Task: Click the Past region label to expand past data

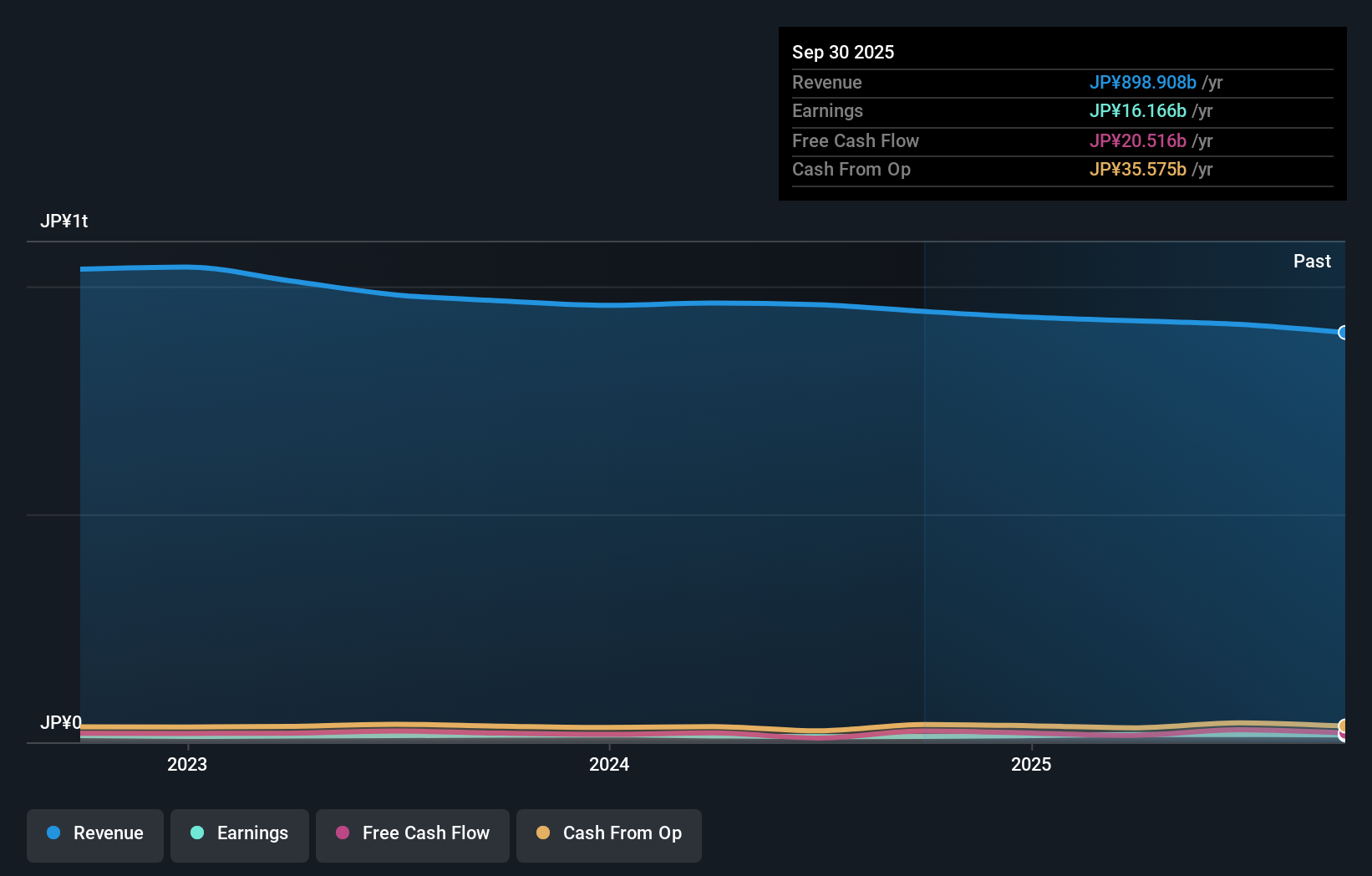Action: click(x=1312, y=261)
